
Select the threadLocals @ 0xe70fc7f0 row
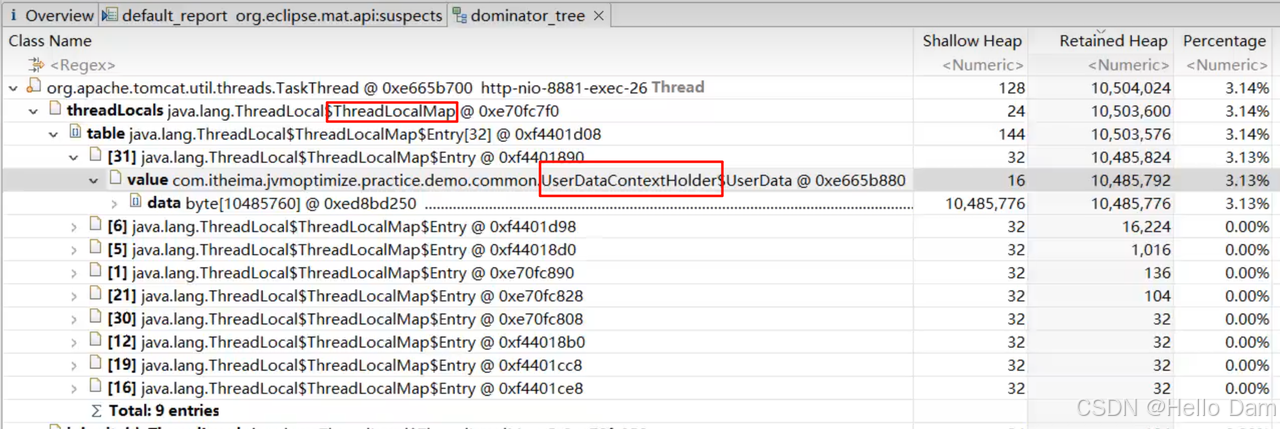pyautogui.click(x=640, y=111)
